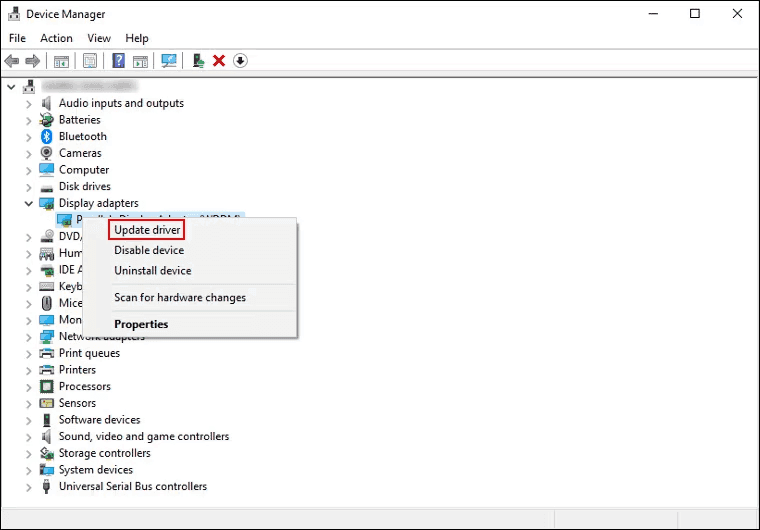The image size is (760, 530).
Task: Choose Update driver from context menu
Action: point(147,230)
